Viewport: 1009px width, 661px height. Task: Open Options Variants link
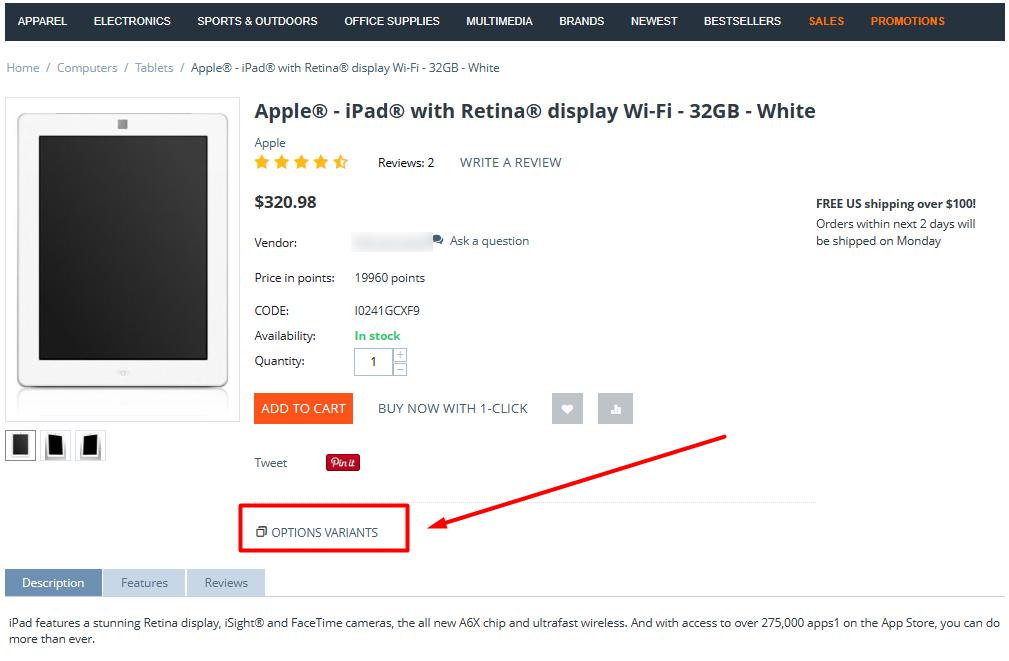pos(317,532)
